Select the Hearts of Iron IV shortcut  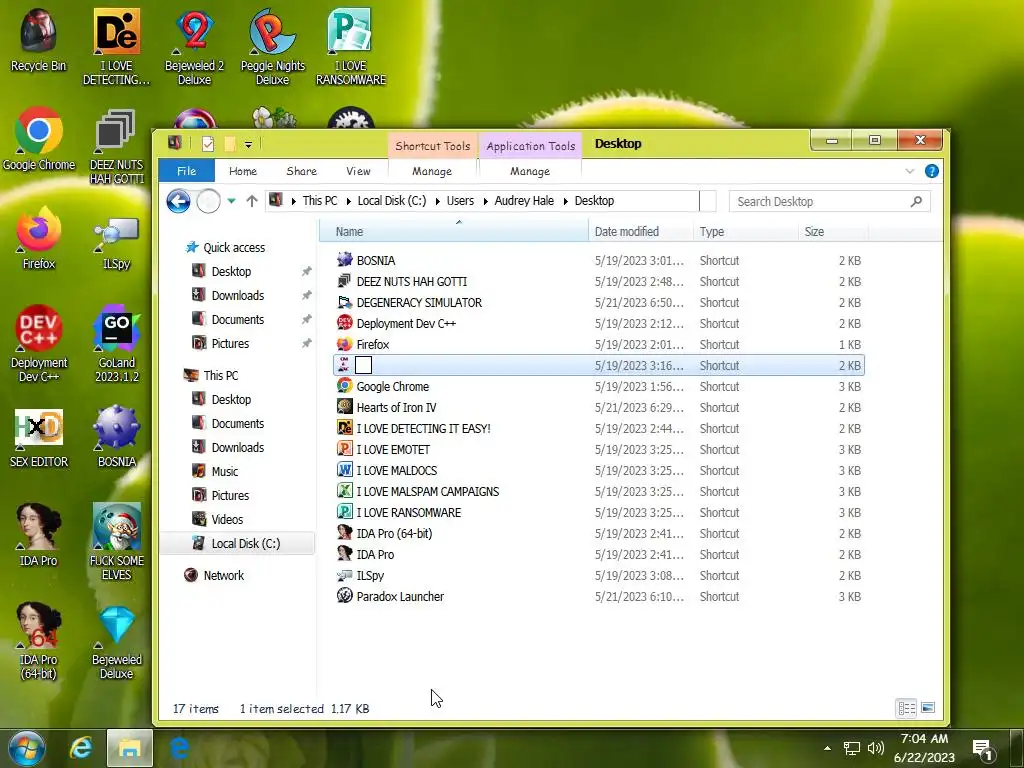[598, 408]
